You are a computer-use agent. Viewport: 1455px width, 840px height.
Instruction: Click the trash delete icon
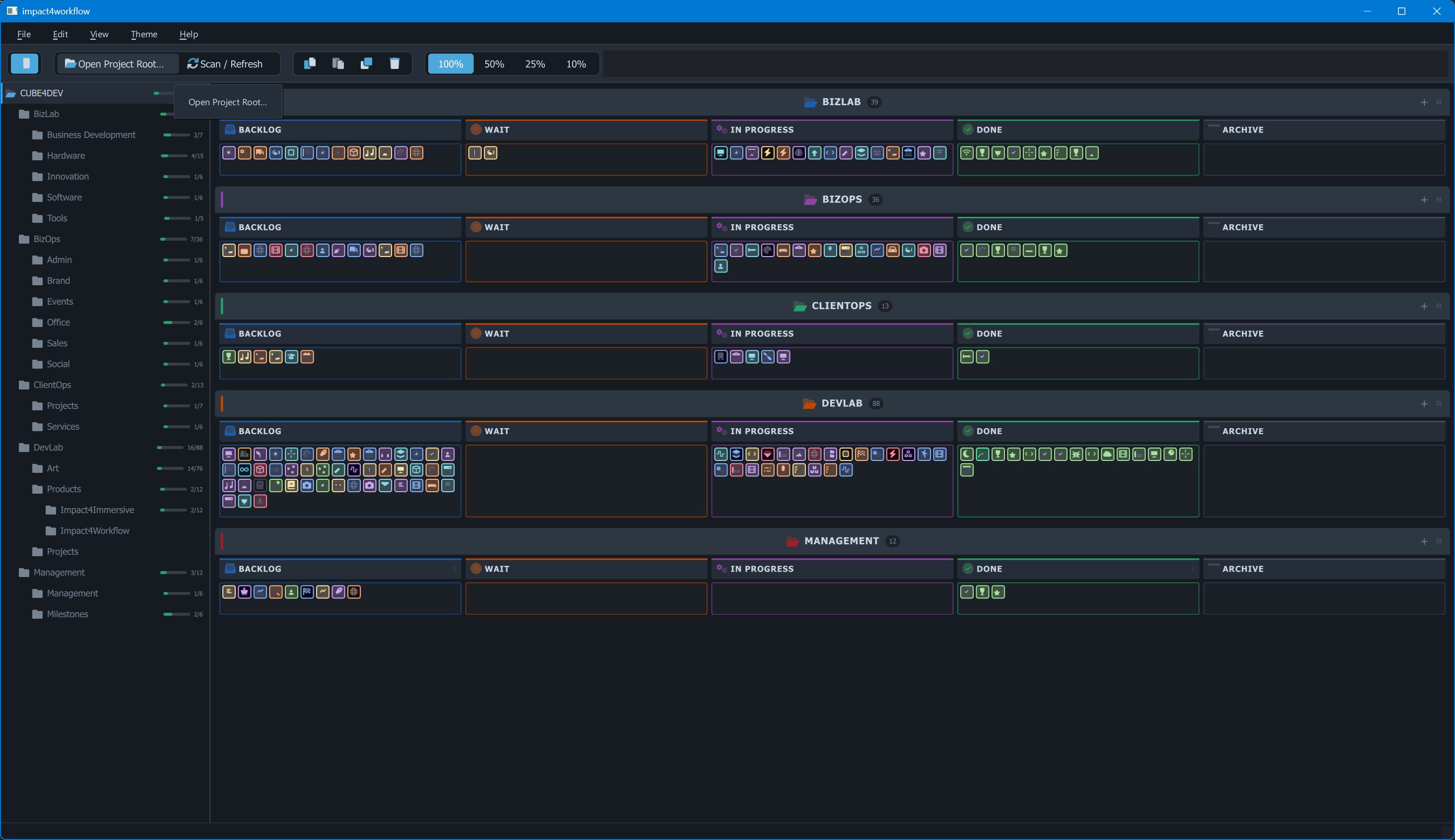click(x=395, y=64)
